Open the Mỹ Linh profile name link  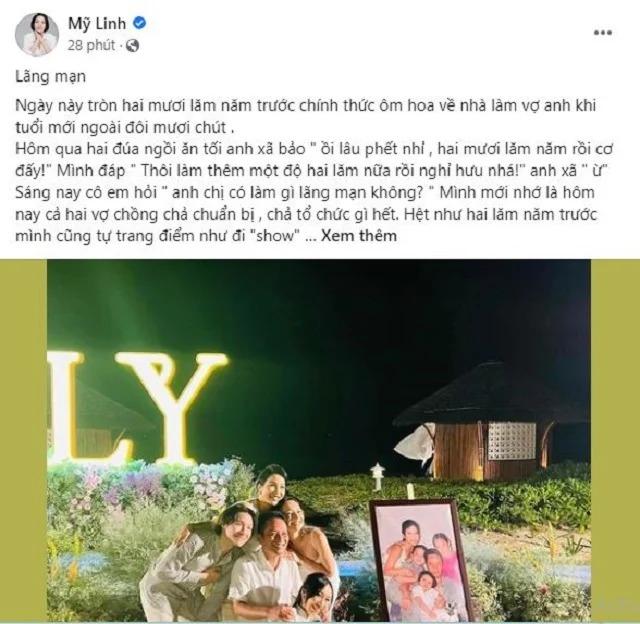pyautogui.click(x=97, y=24)
